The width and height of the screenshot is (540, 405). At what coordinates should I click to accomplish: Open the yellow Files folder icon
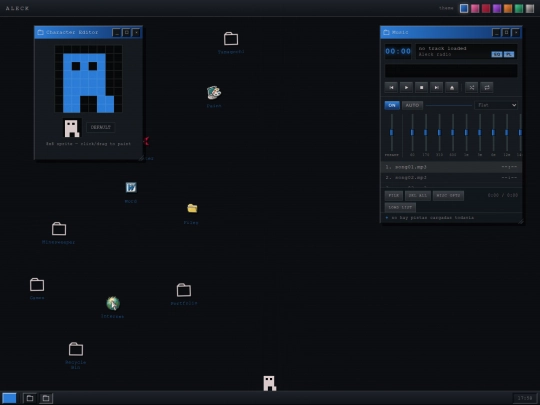click(192, 208)
